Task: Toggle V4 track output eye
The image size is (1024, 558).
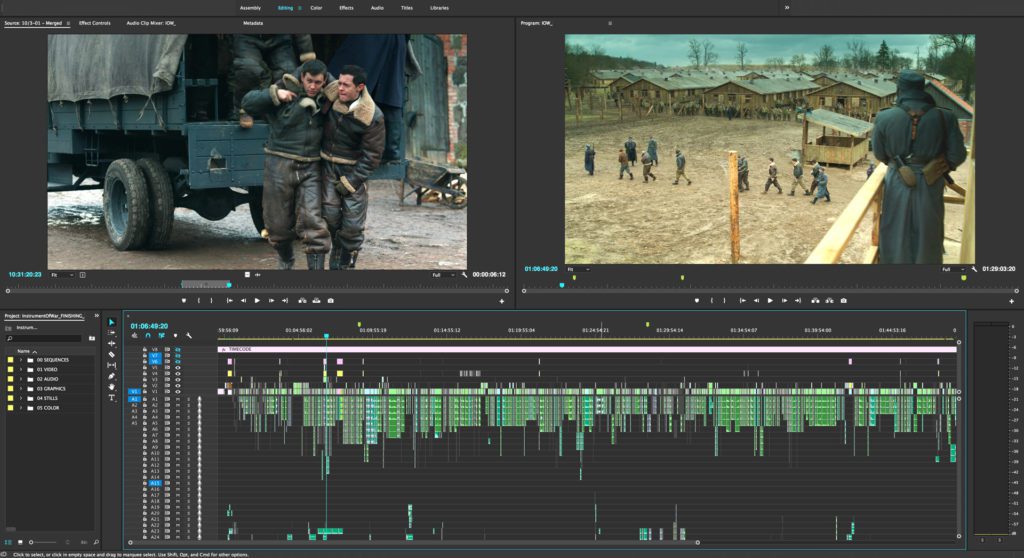Action: [x=178, y=374]
